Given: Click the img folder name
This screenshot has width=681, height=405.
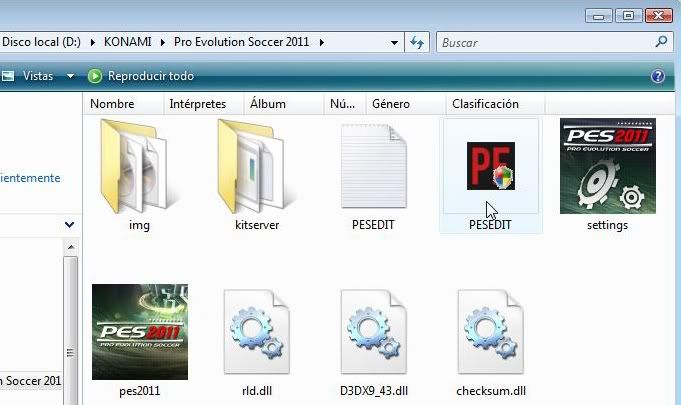Looking at the screenshot, I should [x=139, y=225].
